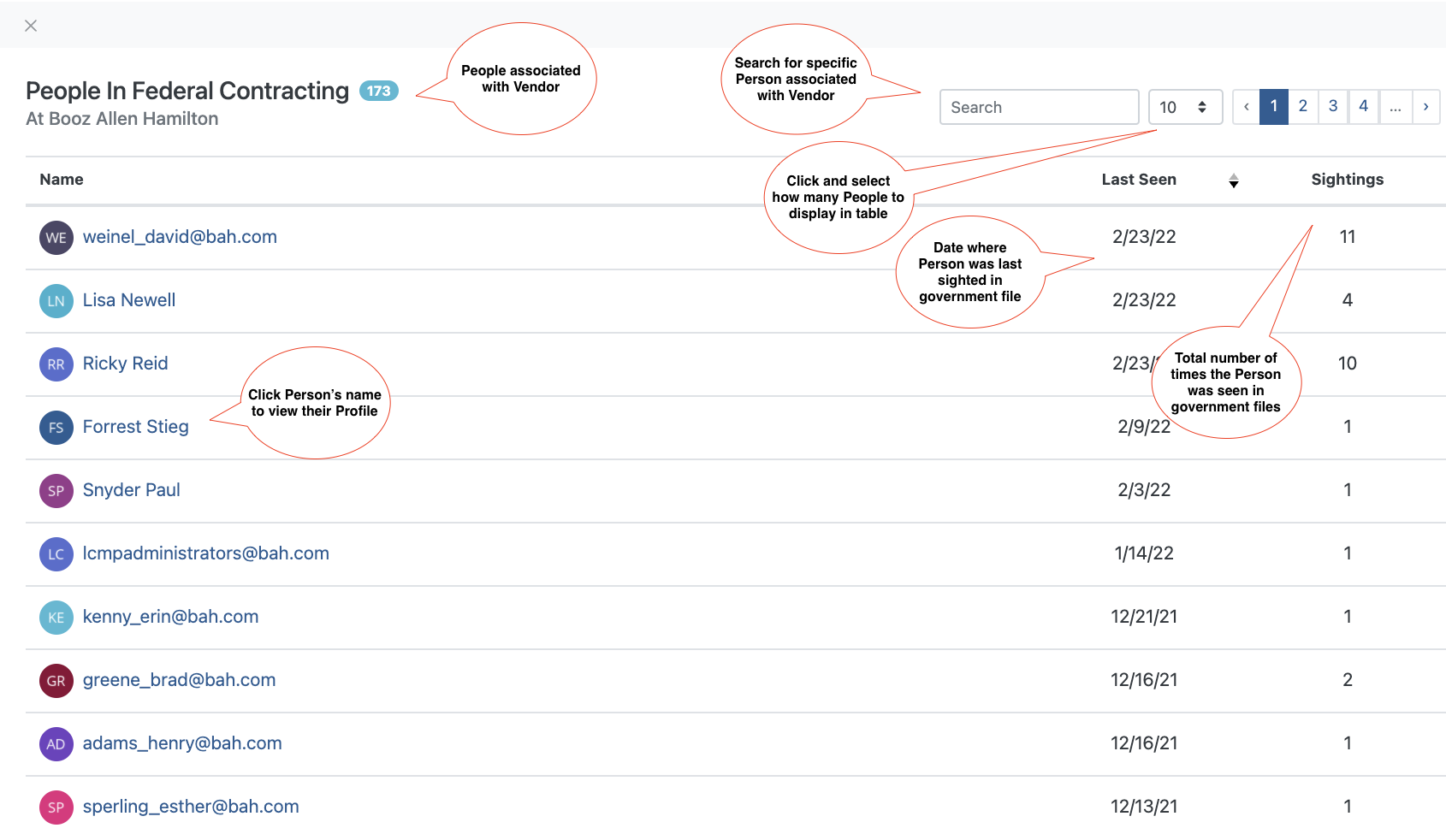
Task: Click the LC avatar for lcmpadministrators
Action: tap(56, 553)
